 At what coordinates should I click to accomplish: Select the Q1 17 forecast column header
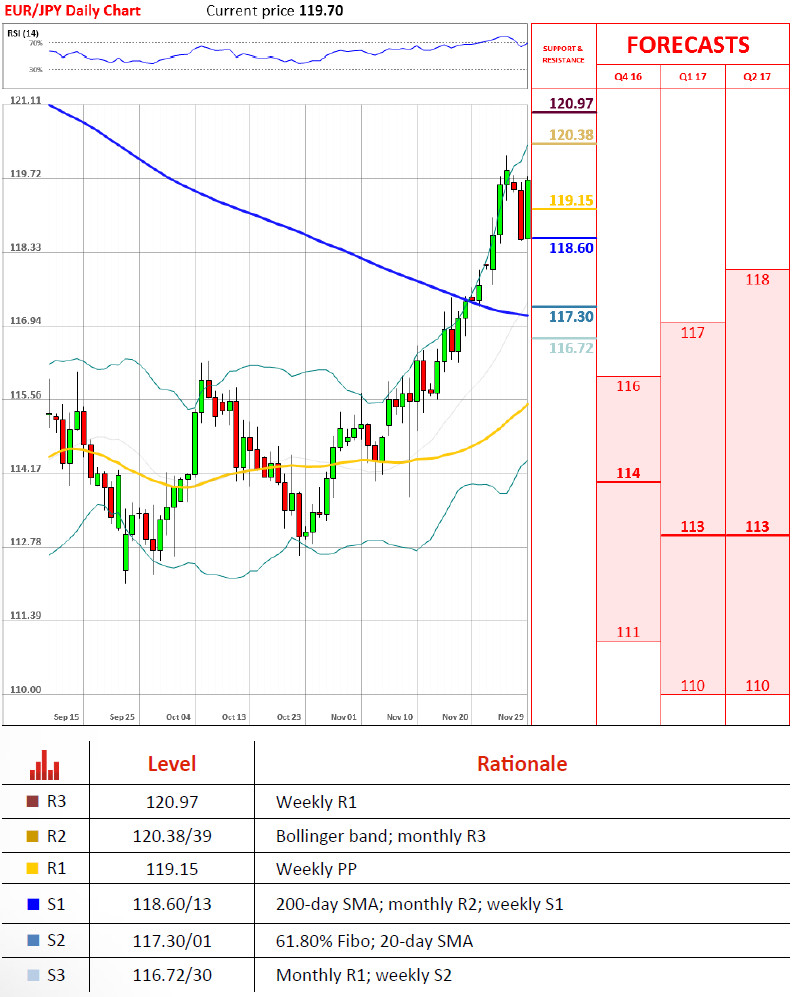[x=692, y=76]
